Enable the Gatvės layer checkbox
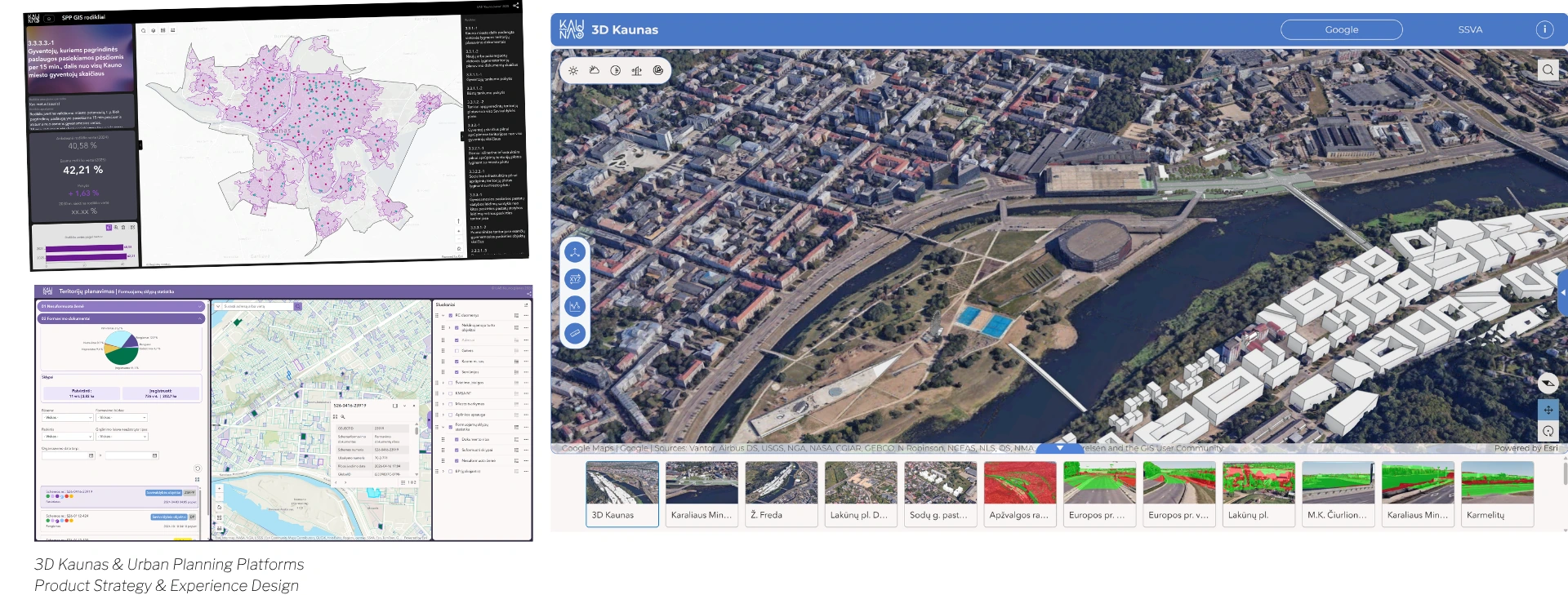Image resolution: width=1568 pixels, height=595 pixels. [457, 350]
